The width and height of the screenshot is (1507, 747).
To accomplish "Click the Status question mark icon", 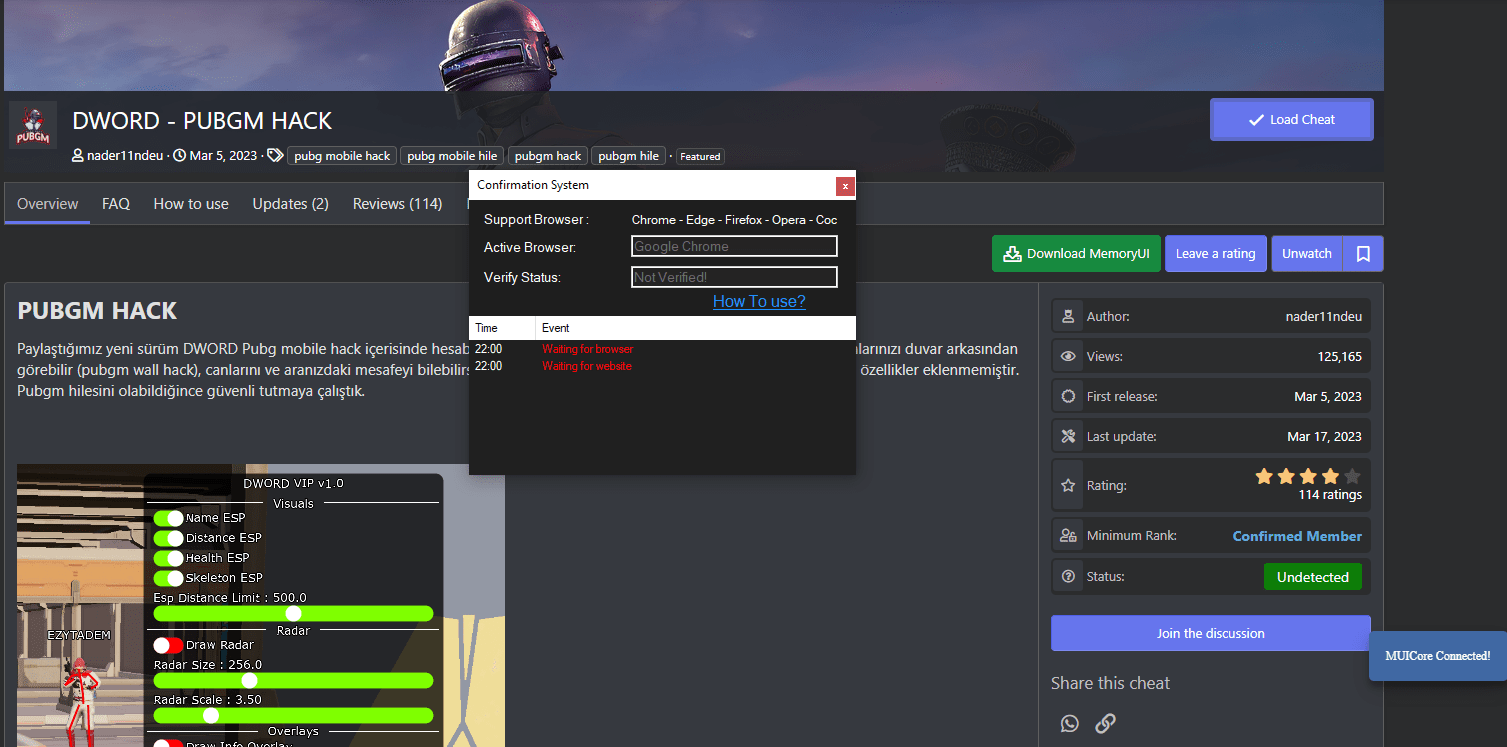I will [x=1068, y=576].
